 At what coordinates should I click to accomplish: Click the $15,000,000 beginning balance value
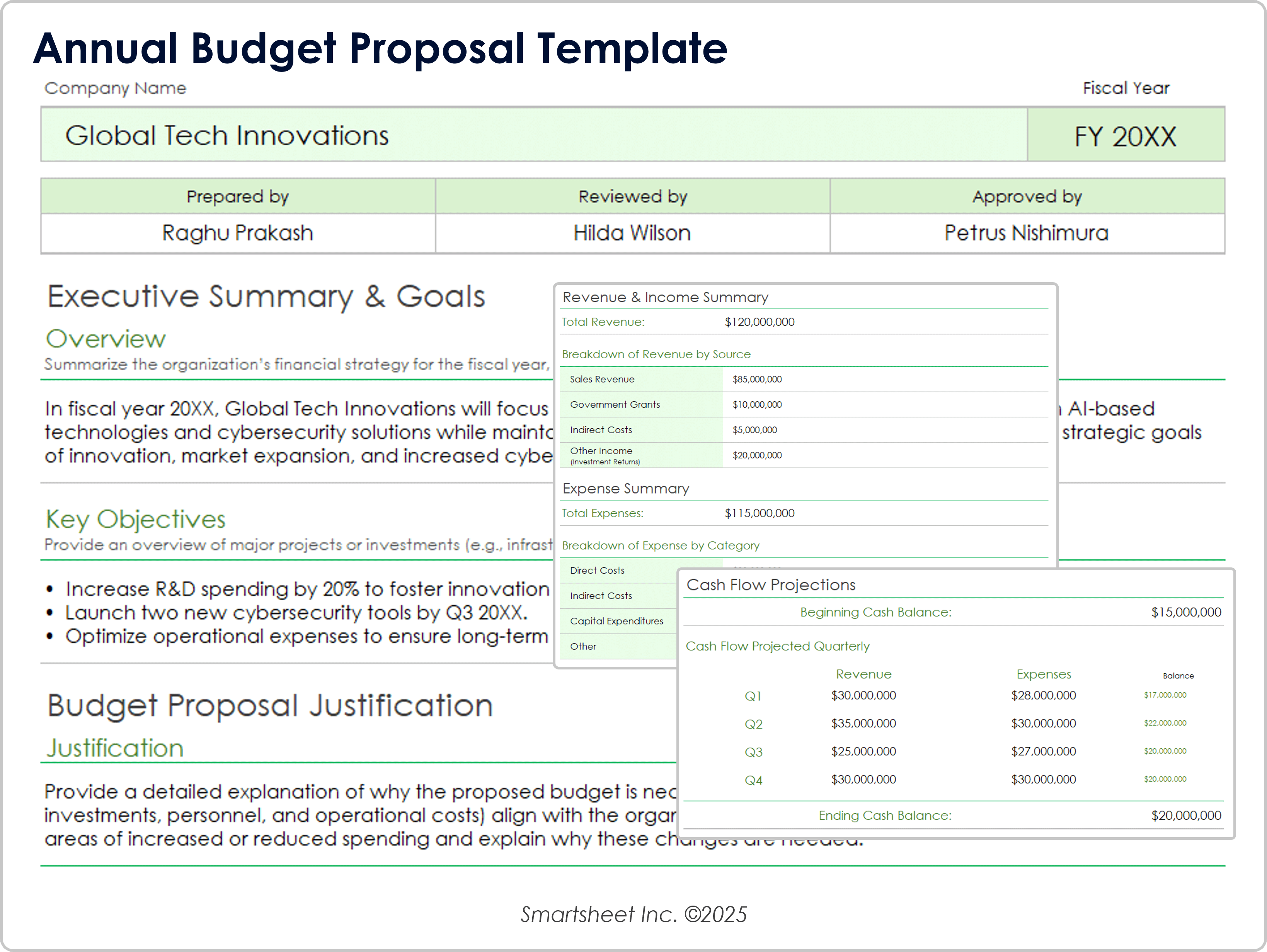pyautogui.click(x=1186, y=612)
